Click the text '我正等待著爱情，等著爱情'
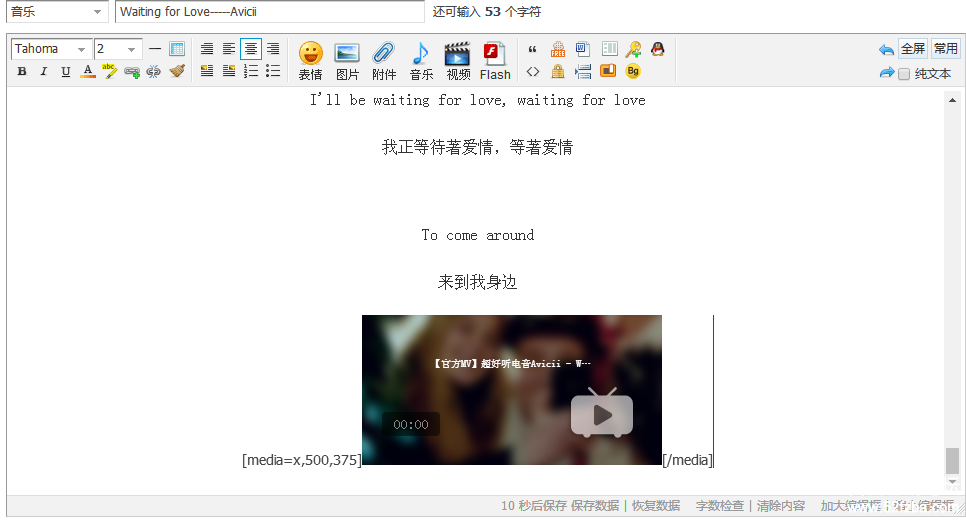Viewport: 966px width, 521px height. 477,147
